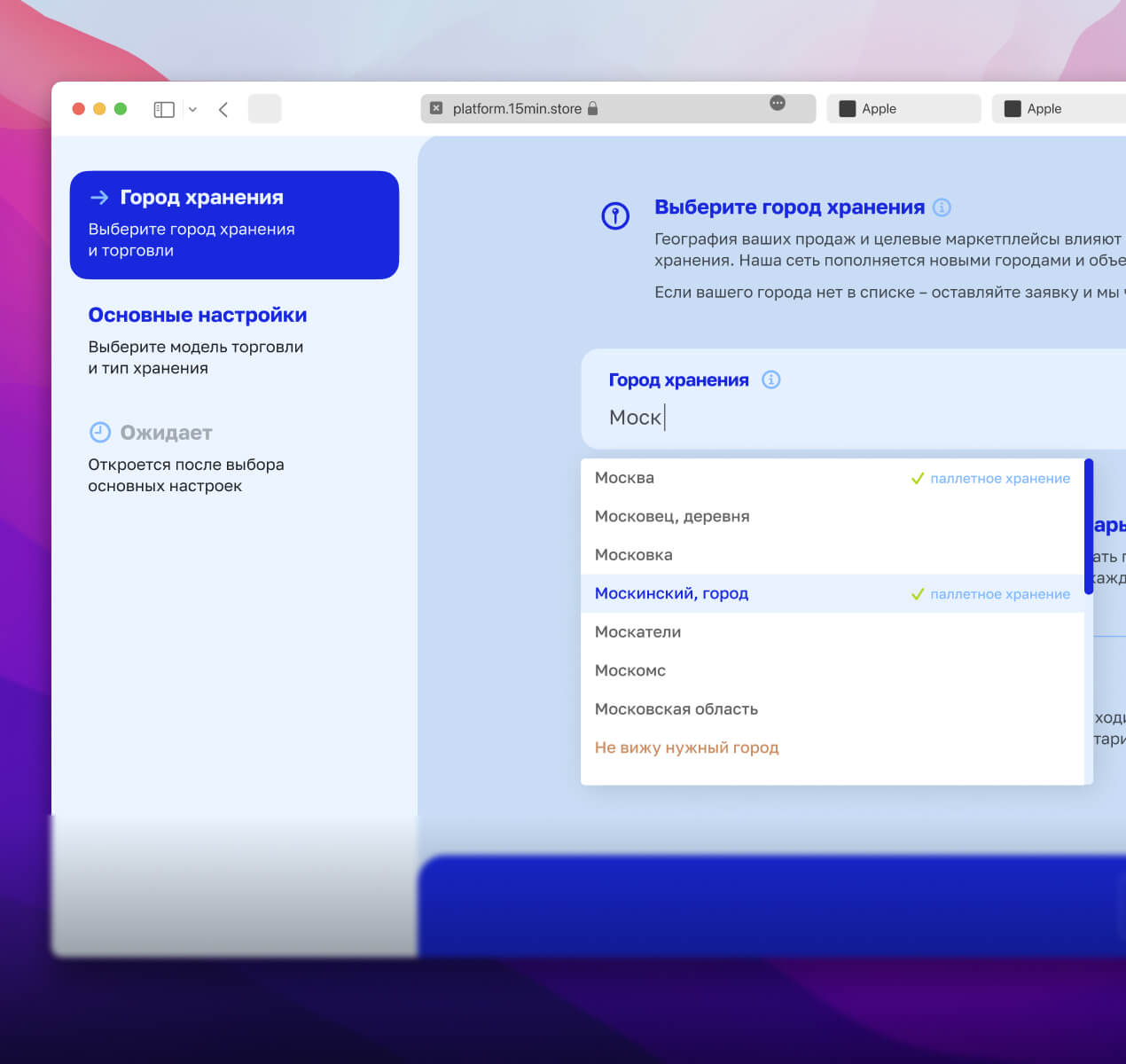
Task: Click the lock icon beside platform.15min.store
Action: point(593,108)
